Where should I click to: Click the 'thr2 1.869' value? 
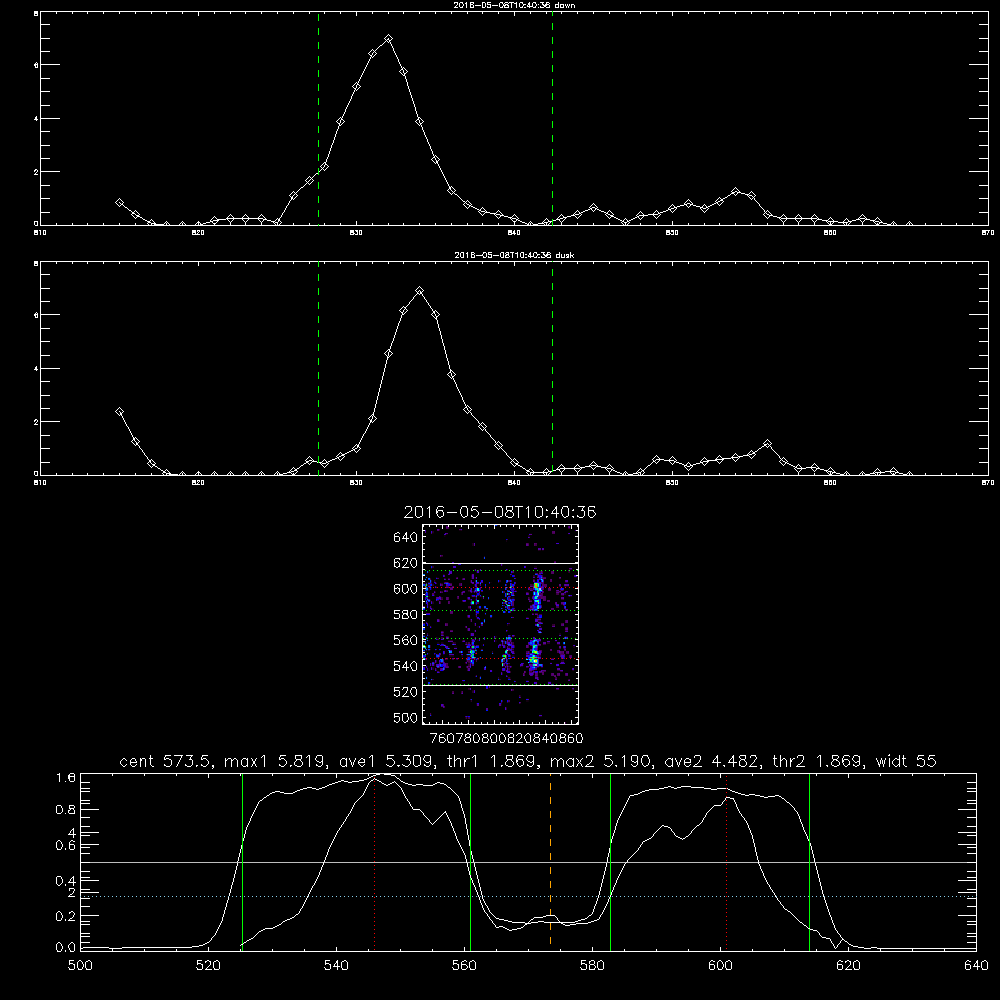[818, 761]
